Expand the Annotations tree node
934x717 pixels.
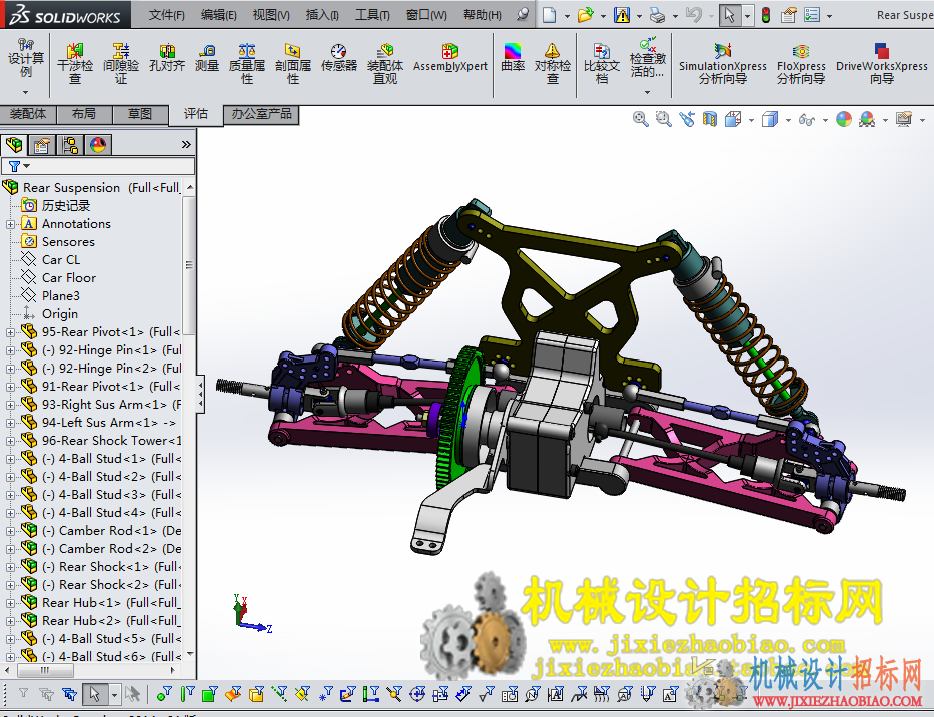pos(10,225)
